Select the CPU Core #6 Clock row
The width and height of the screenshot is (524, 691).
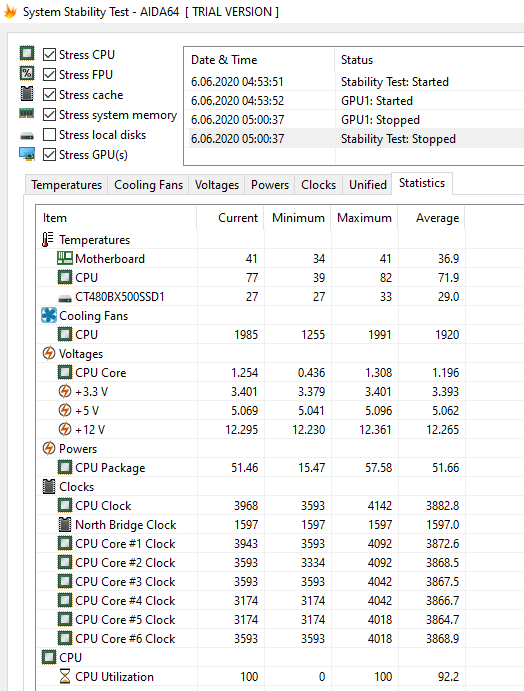(251, 638)
